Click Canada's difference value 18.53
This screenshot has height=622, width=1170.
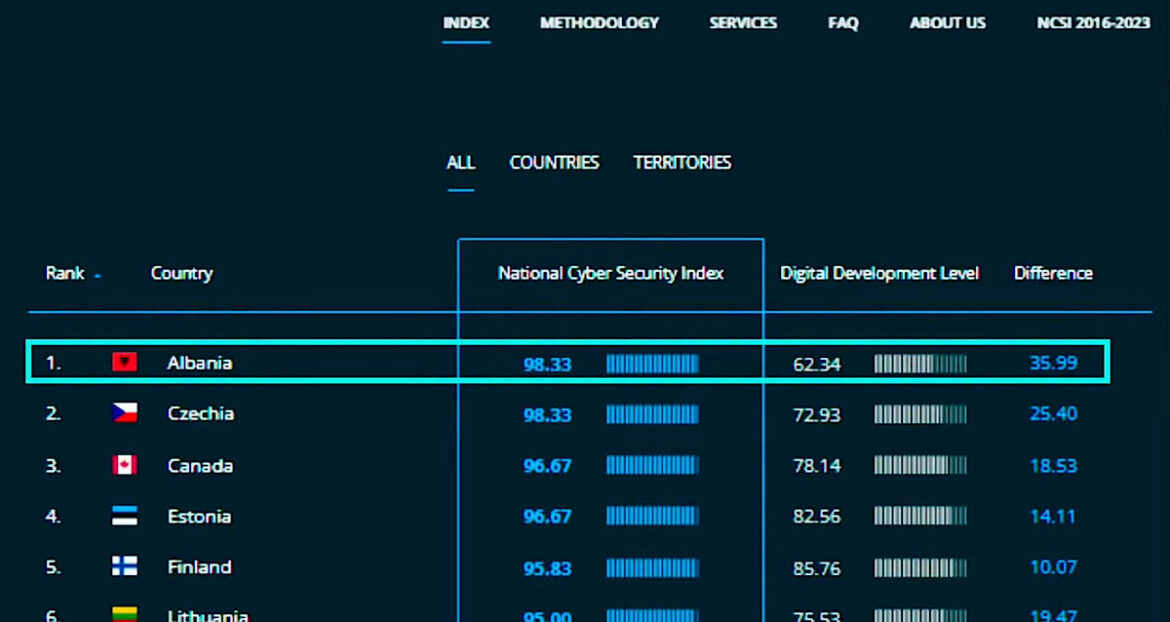click(x=1054, y=466)
